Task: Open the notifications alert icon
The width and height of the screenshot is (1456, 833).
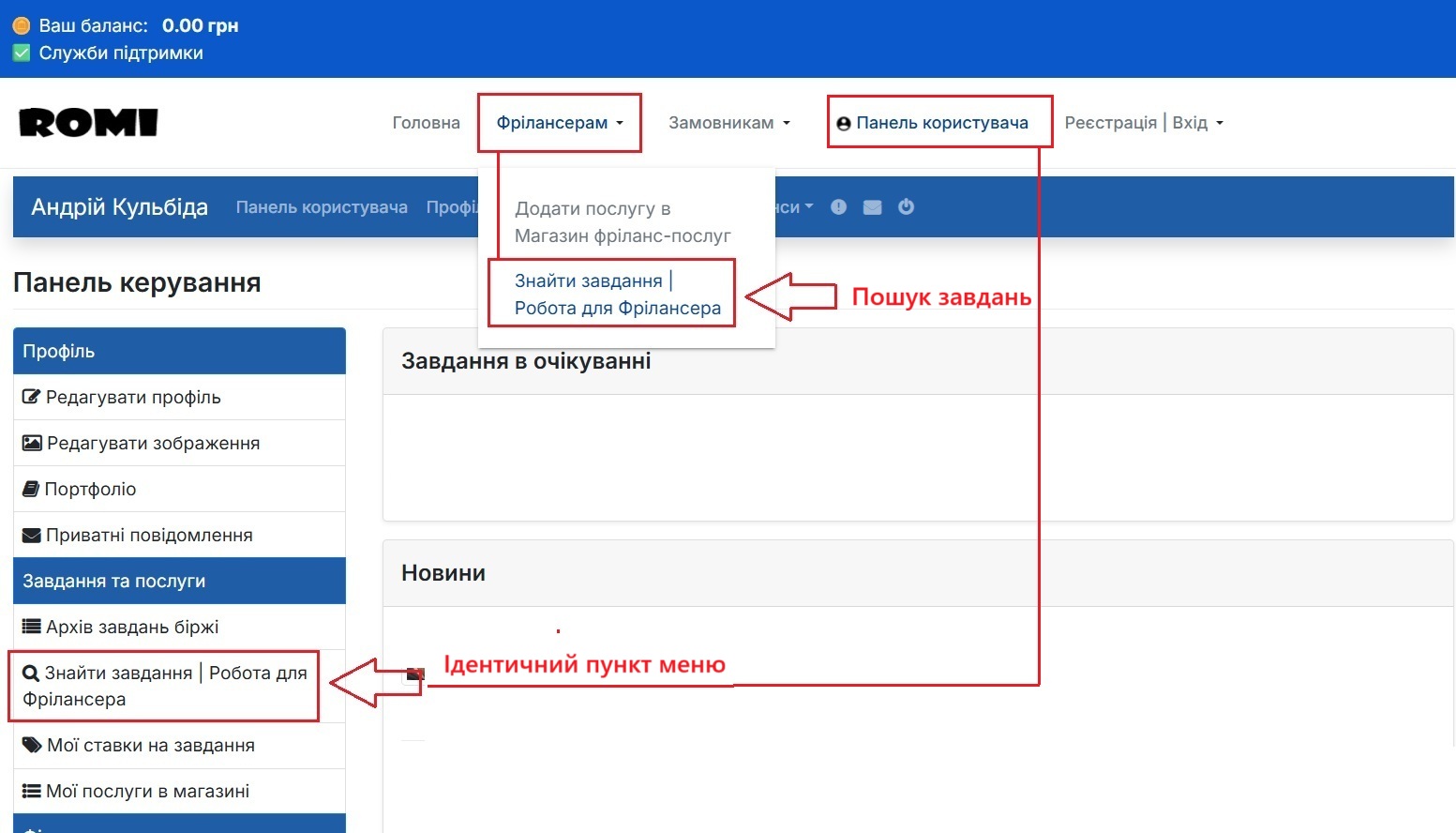Action: click(x=838, y=206)
